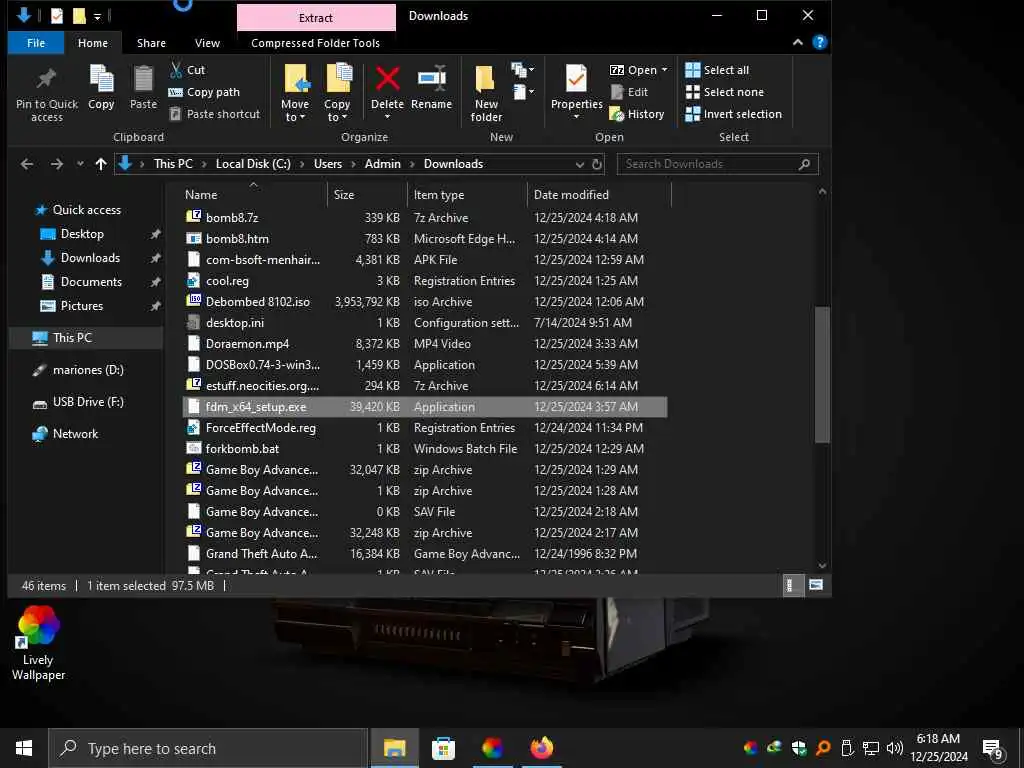Refresh the Downloads folder view
The image size is (1024, 768).
click(596, 164)
